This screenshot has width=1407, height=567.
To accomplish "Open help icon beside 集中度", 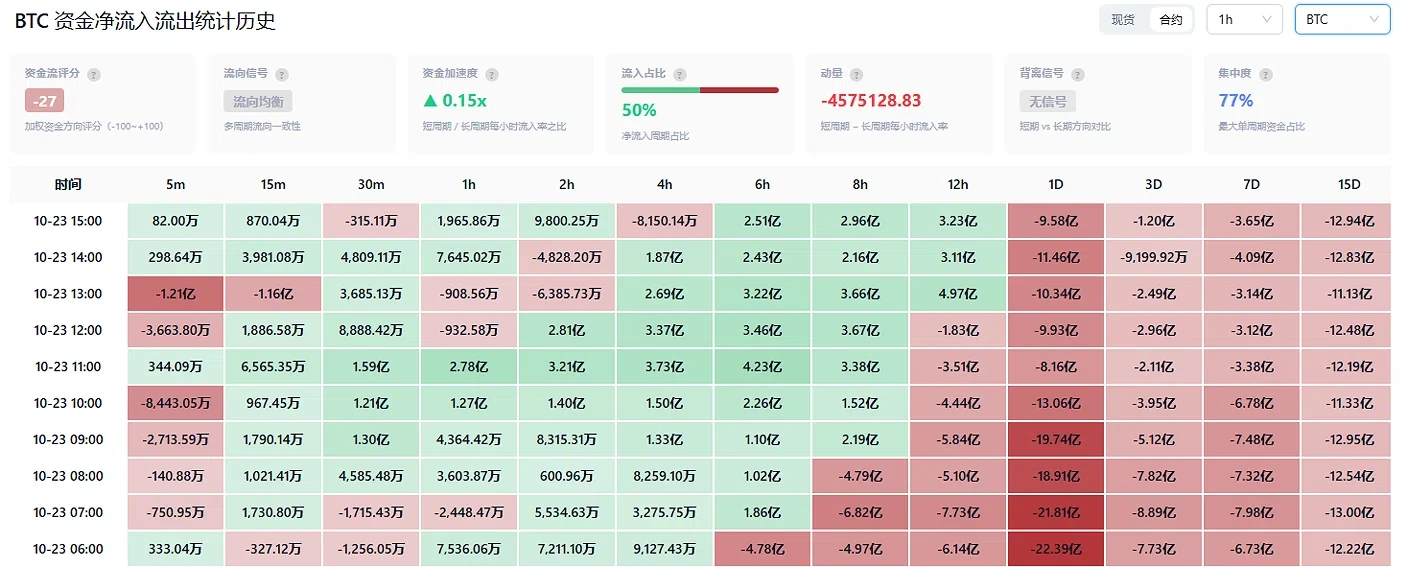I will 1266,74.
